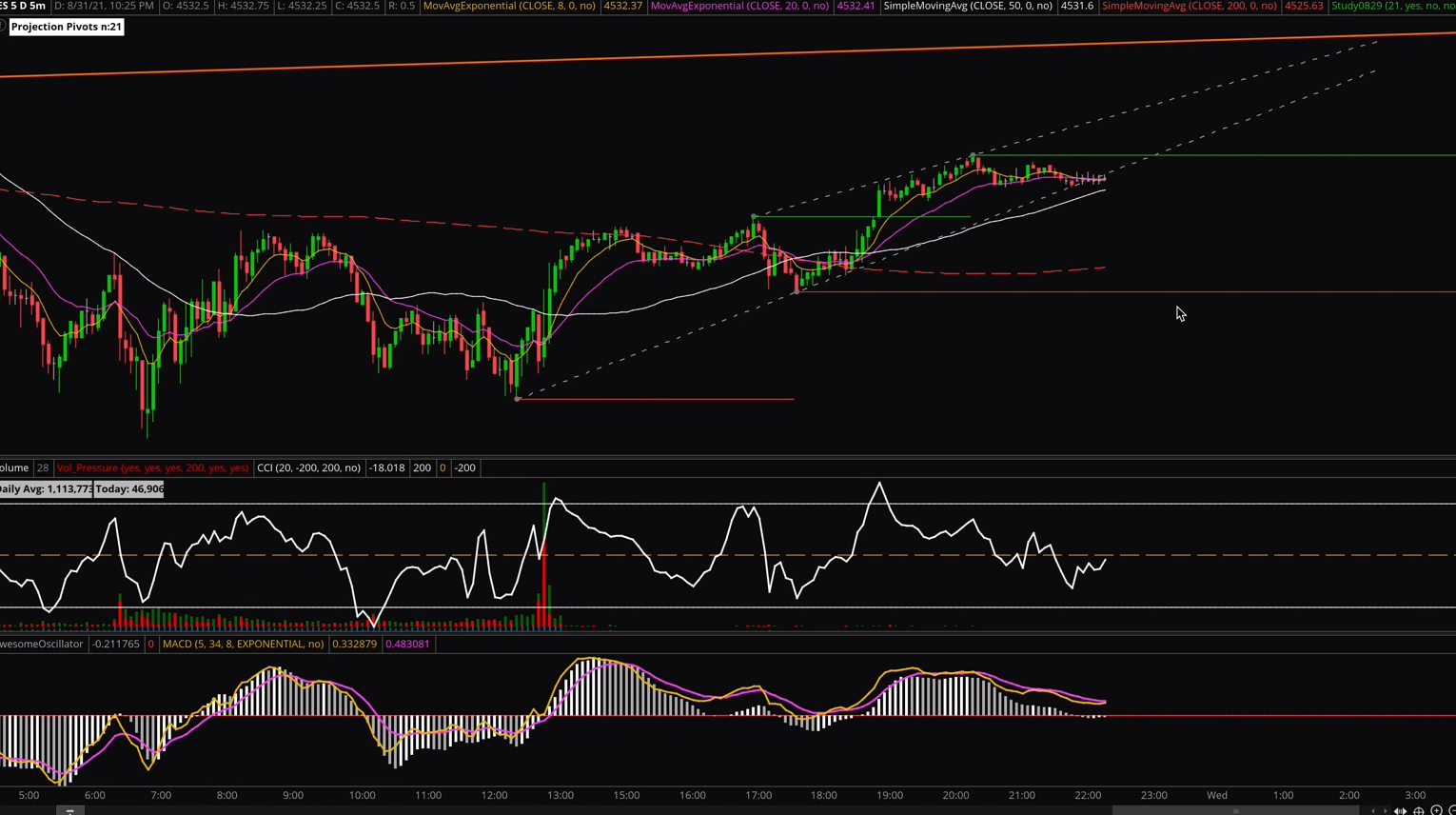
Task: Select the MovAvgExponential (CLOSE, 8, 0, no) study label
Action: (x=509, y=6)
